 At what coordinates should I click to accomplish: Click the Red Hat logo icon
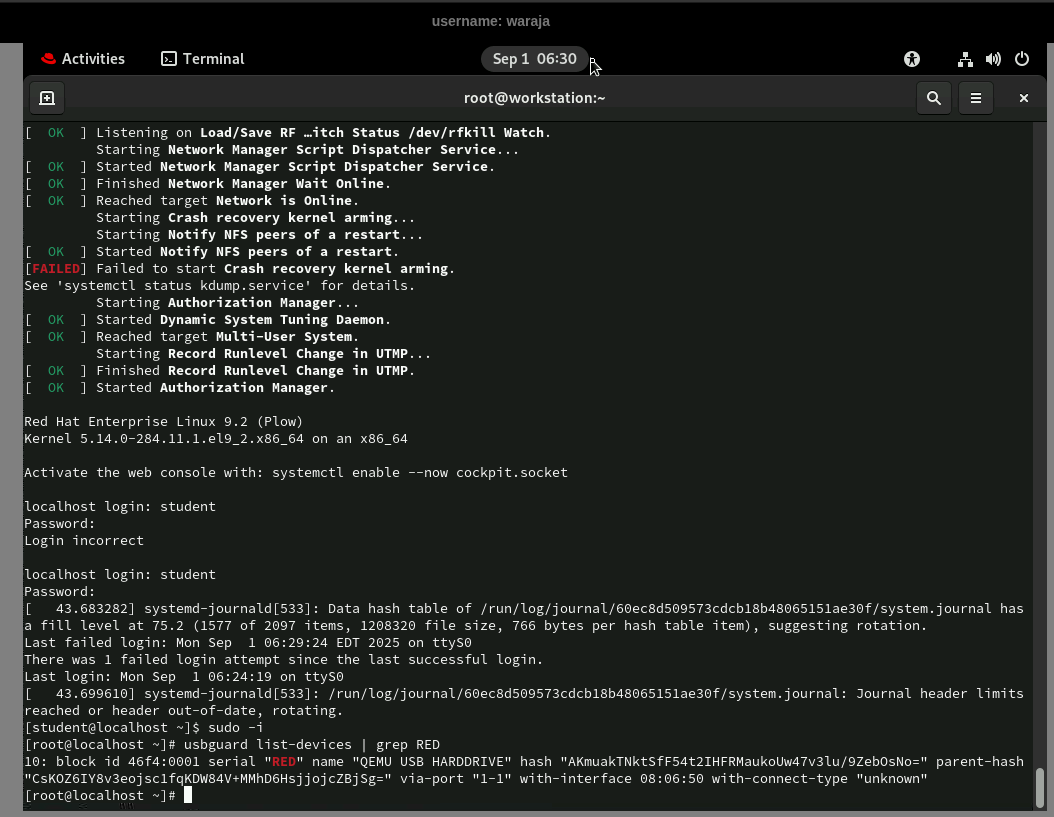click(x=48, y=59)
